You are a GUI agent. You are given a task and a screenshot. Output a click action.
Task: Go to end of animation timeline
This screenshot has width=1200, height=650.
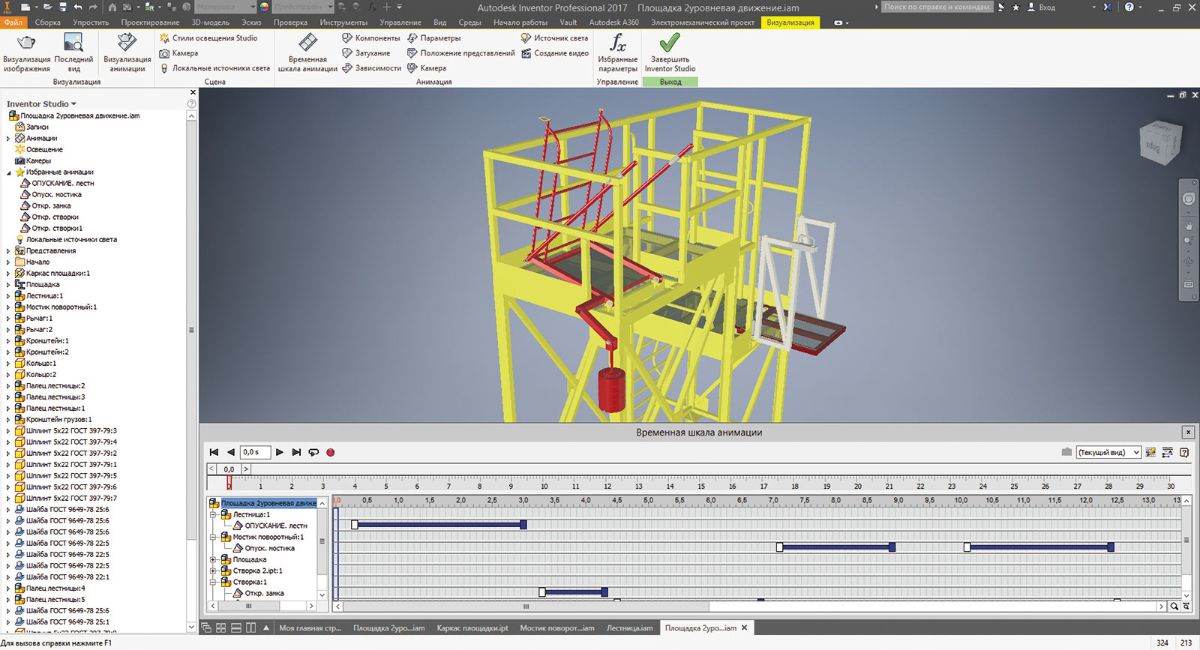tap(296, 452)
